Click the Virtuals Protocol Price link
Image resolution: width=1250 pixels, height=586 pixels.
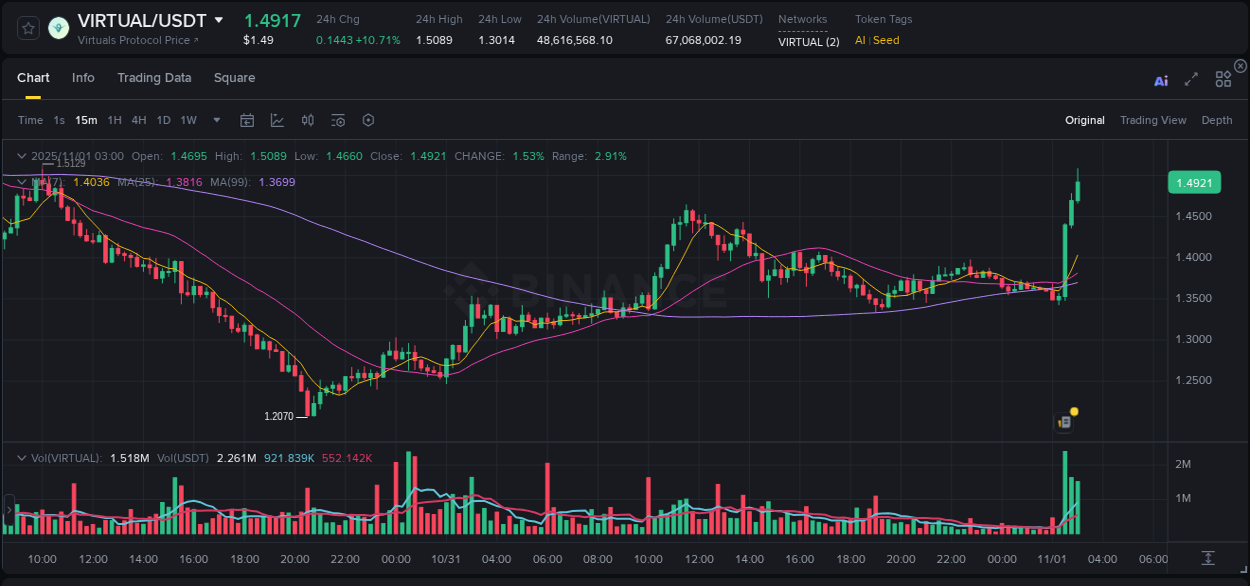click(x=135, y=40)
